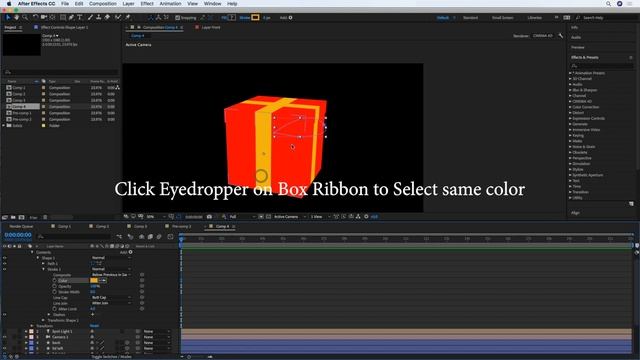Click the Add button beside Contents

tap(126, 252)
